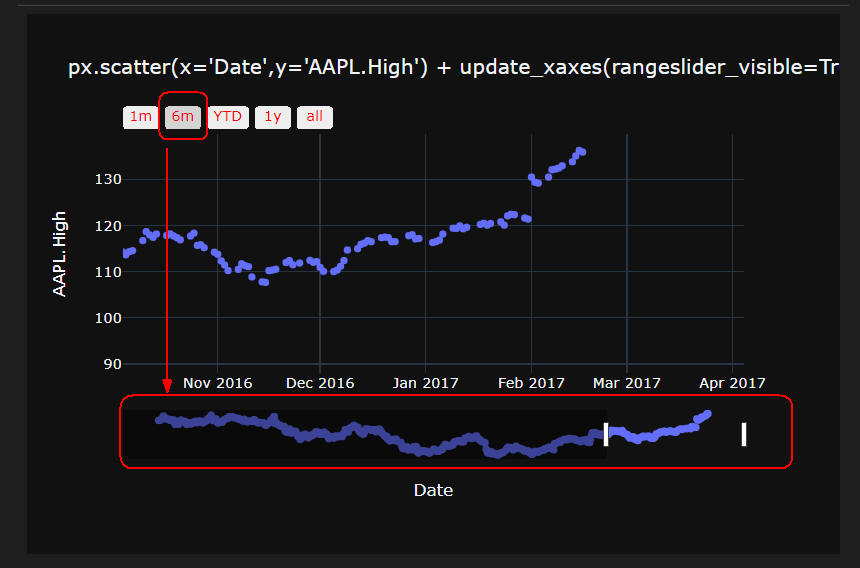Click the dimmed left rangeslider area
Image resolution: width=860 pixels, height=568 pixels.
pyautogui.click(x=364, y=434)
